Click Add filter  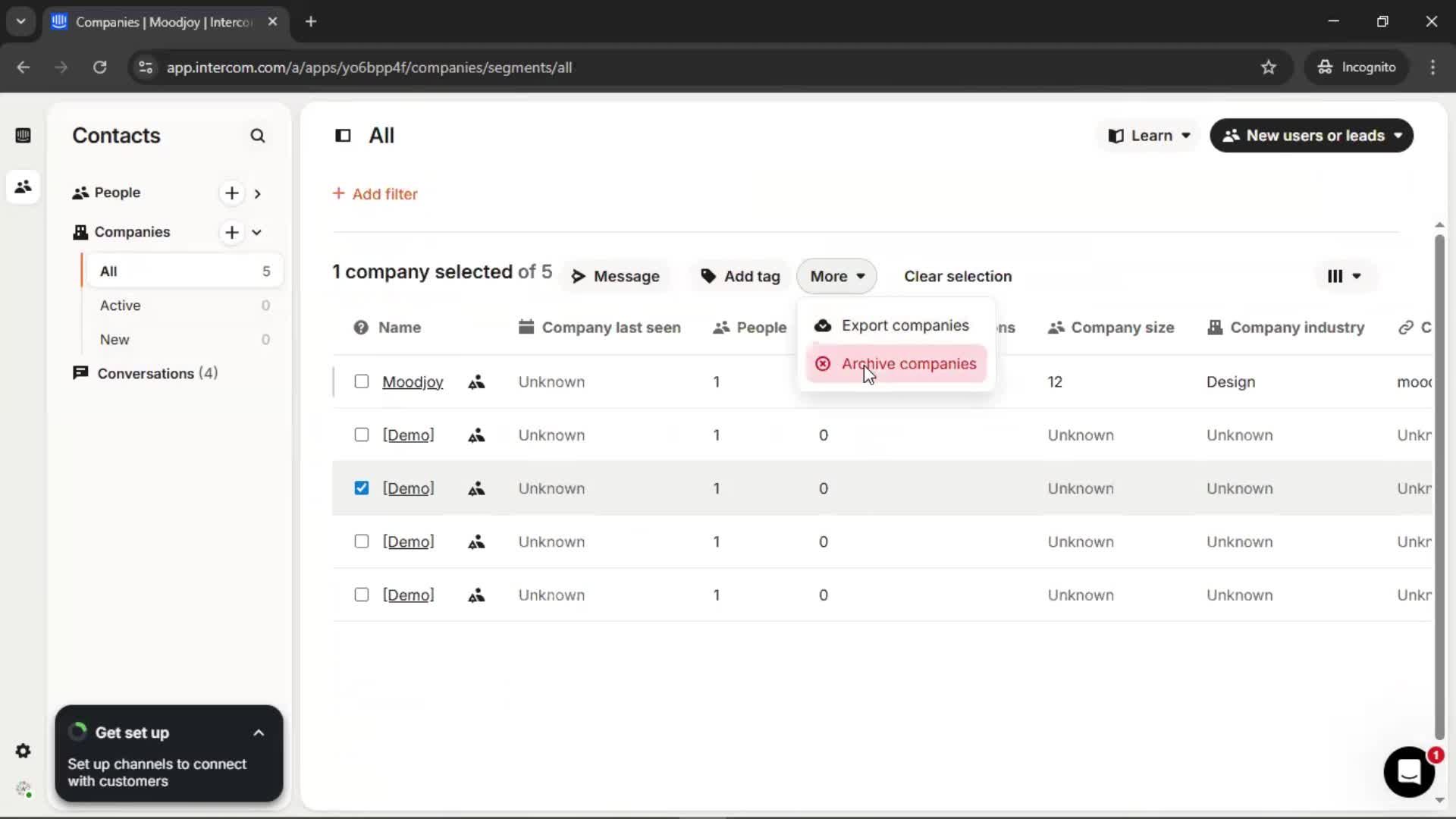pos(375,194)
